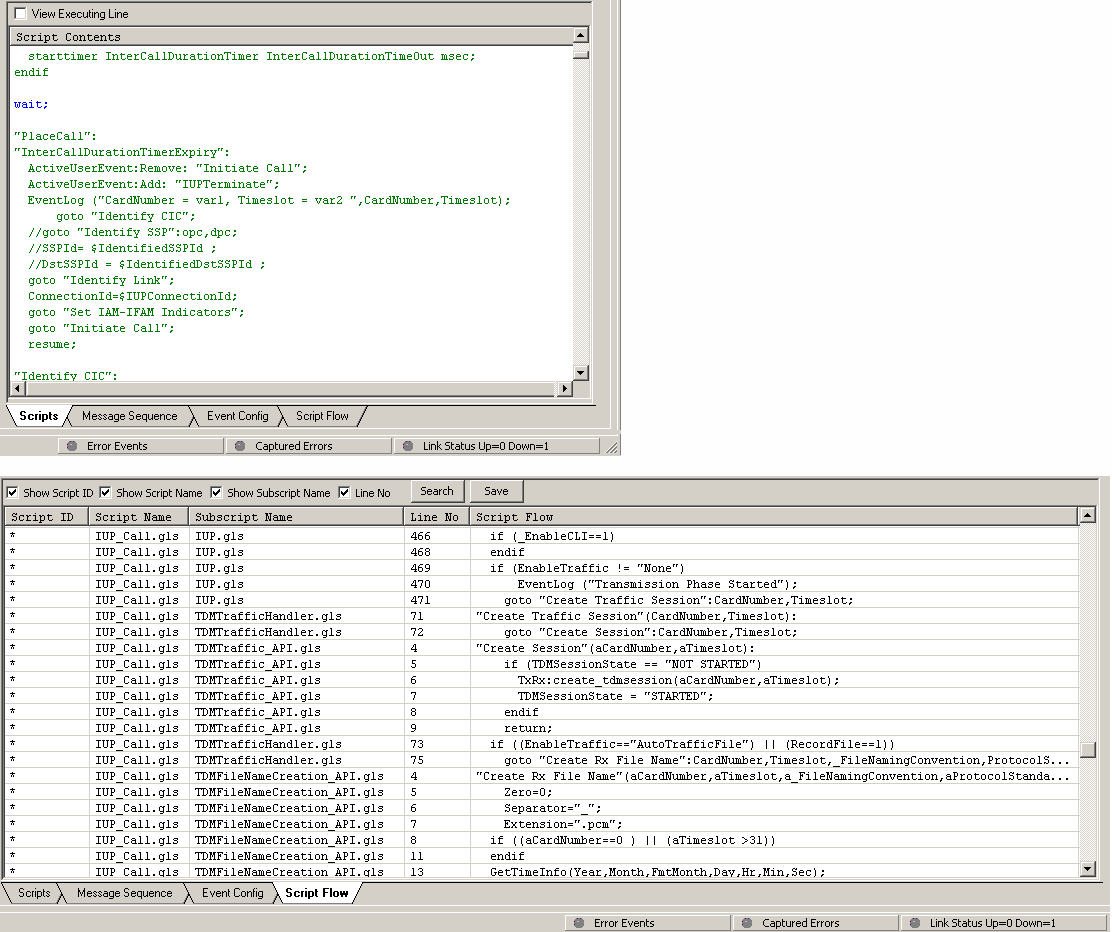Viewport: 1112px width, 932px height.
Task: Click the Captured Errors indicator in upper panel
Action: 293,446
